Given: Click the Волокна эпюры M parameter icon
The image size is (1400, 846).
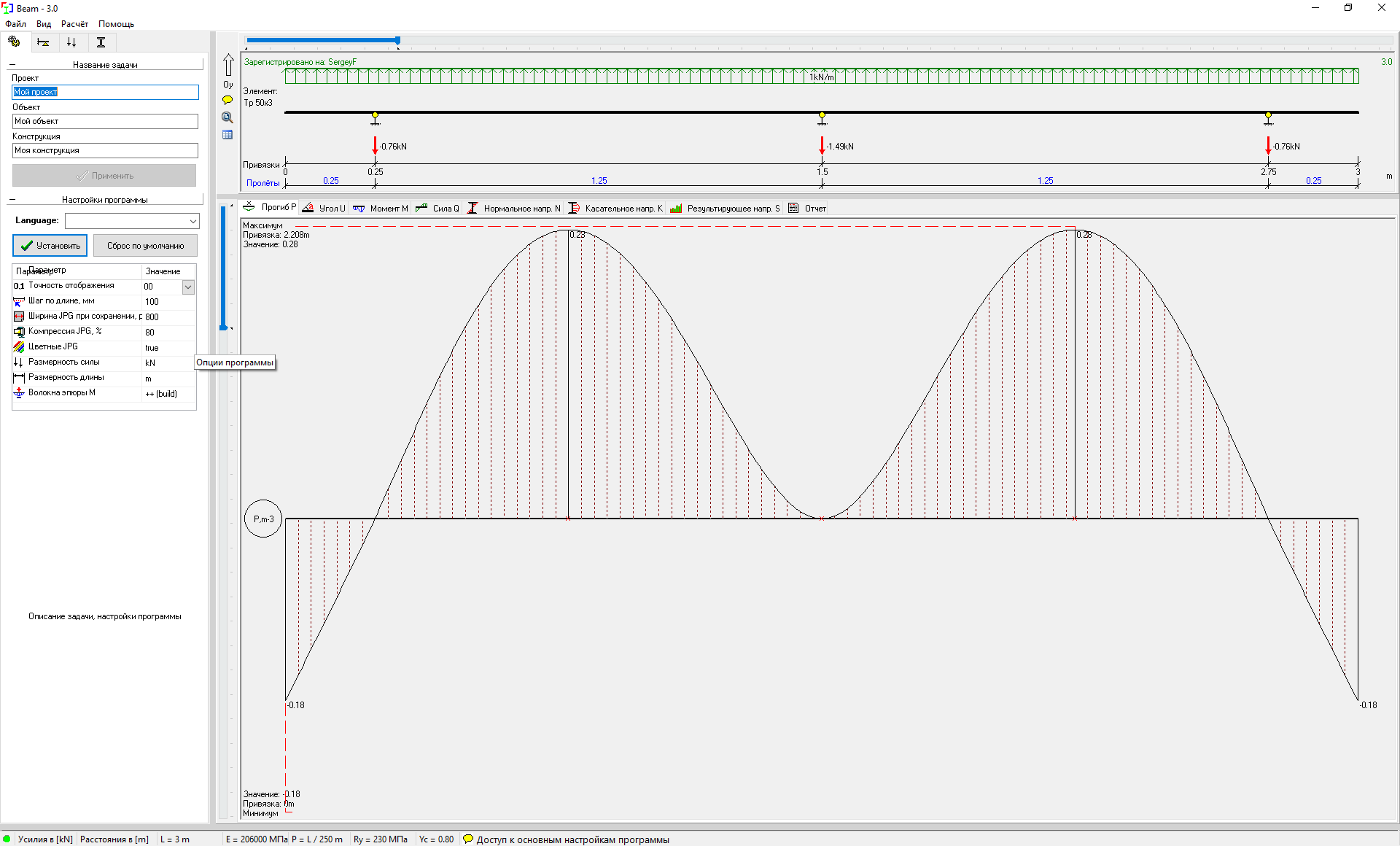Looking at the screenshot, I should pyautogui.click(x=19, y=393).
